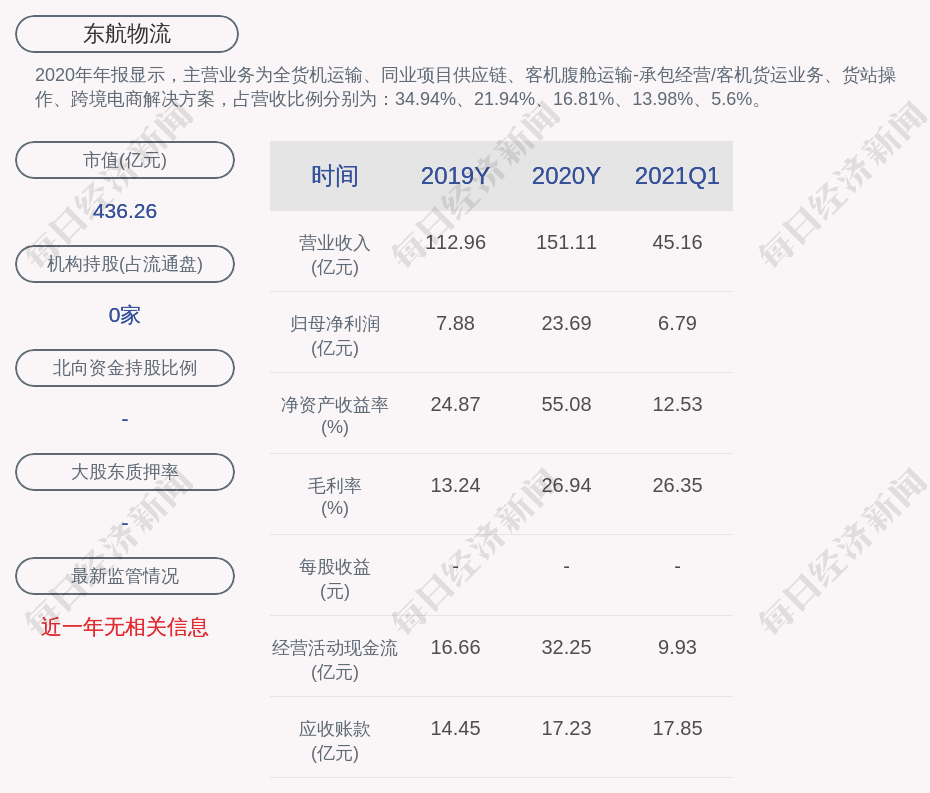Click receivables value 17.23
The image size is (930, 793).
[566, 728]
